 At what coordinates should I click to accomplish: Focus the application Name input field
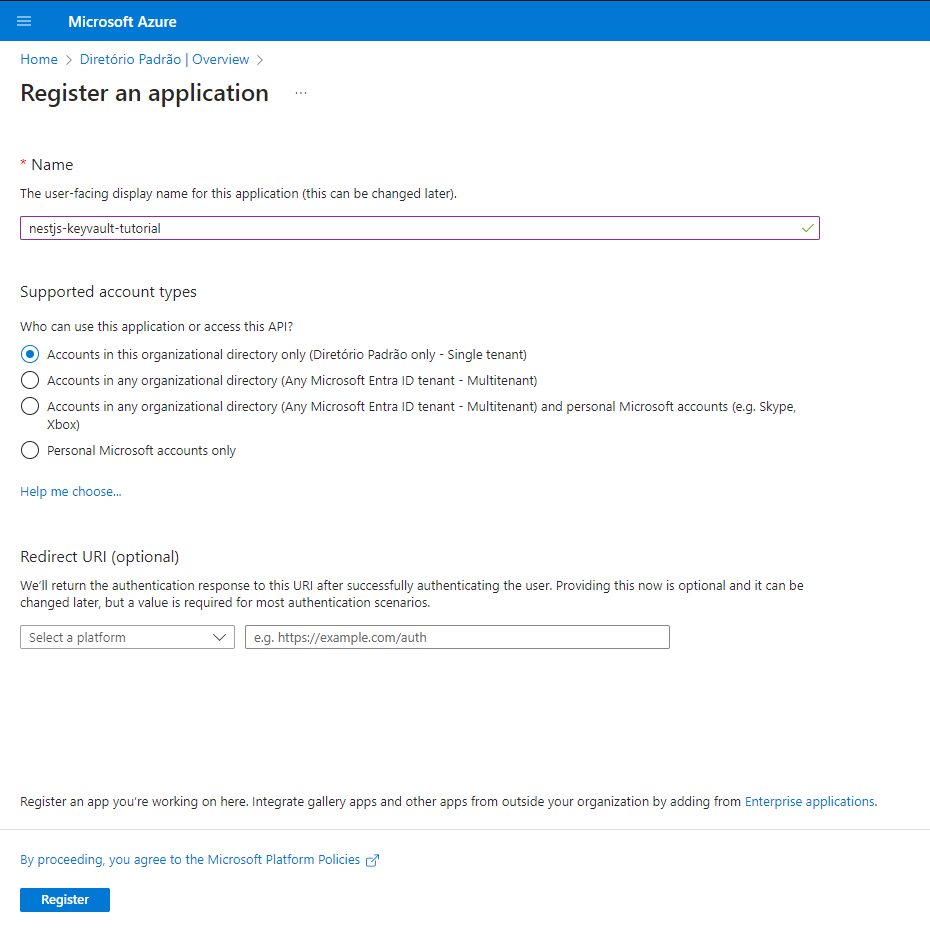click(420, 228)
